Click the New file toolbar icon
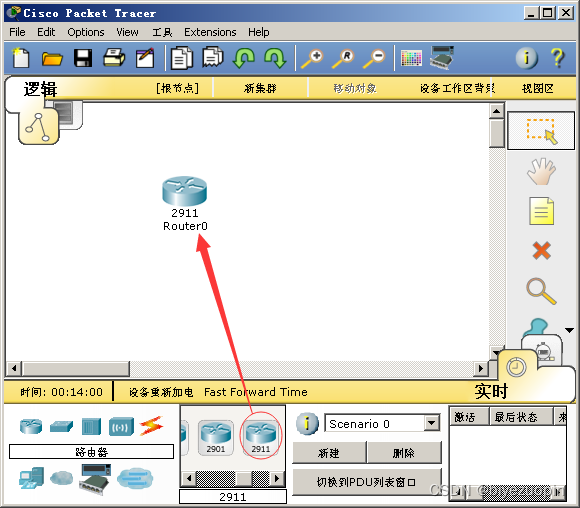 [21, 58]
